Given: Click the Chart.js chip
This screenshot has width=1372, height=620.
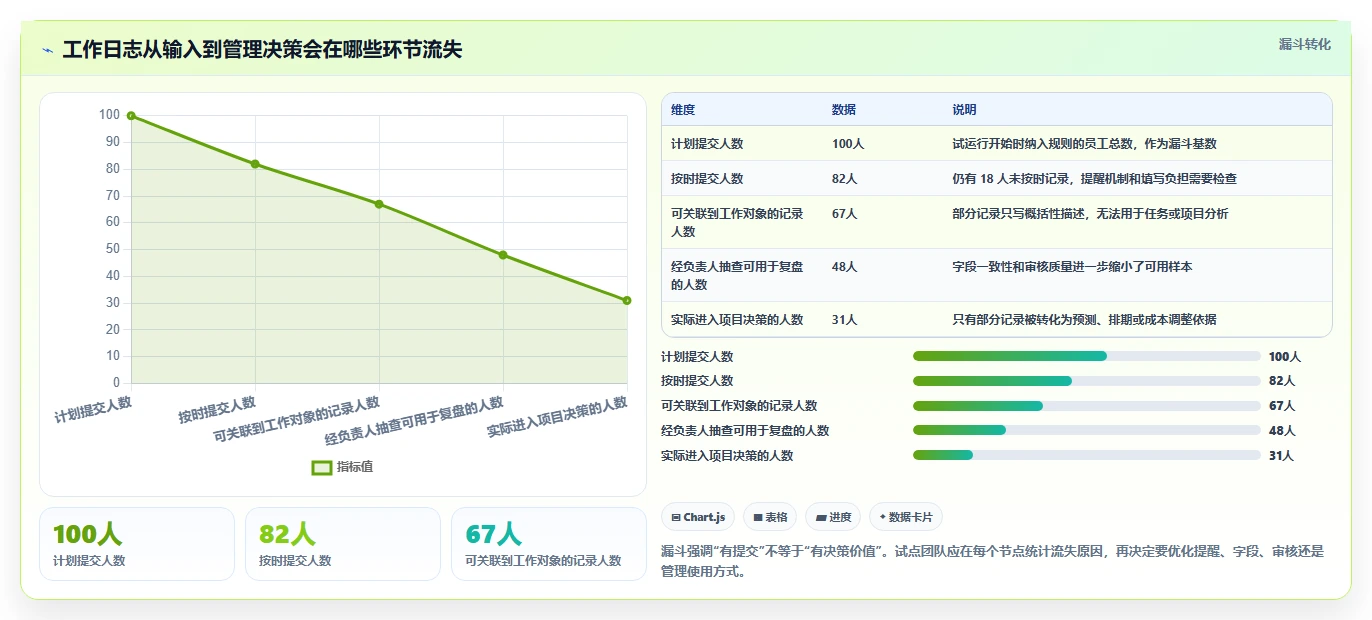Looking at the screenshot, I should coord(698,517).
